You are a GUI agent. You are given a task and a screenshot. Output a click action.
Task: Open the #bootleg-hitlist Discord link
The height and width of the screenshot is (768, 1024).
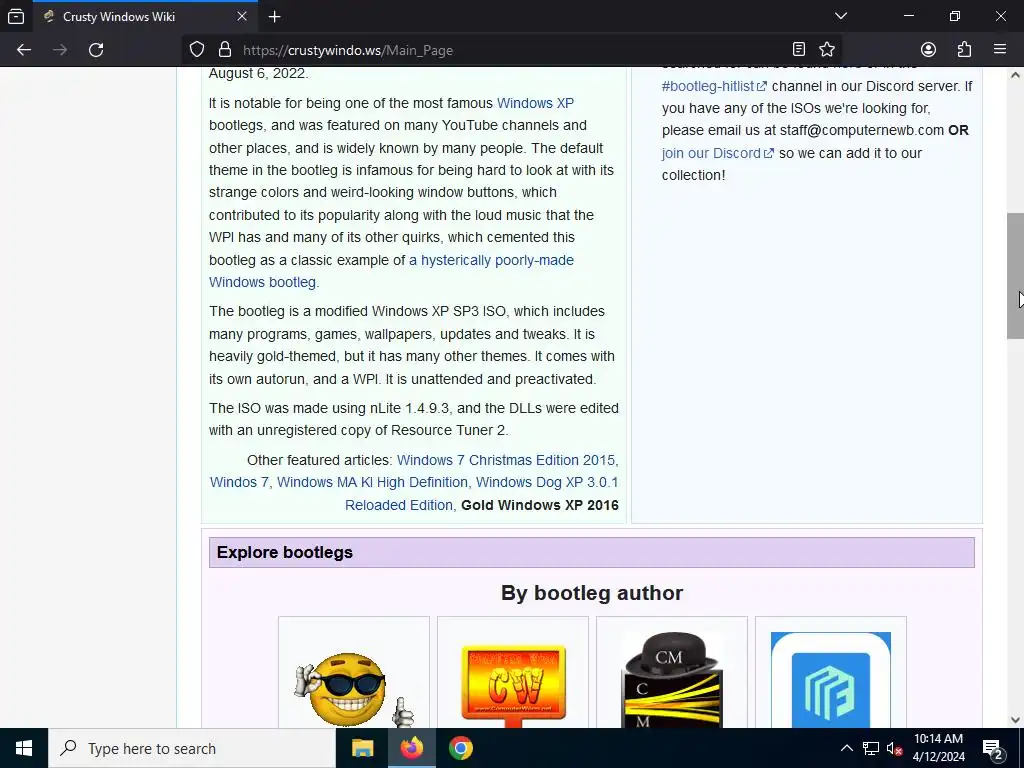[714, 86]
